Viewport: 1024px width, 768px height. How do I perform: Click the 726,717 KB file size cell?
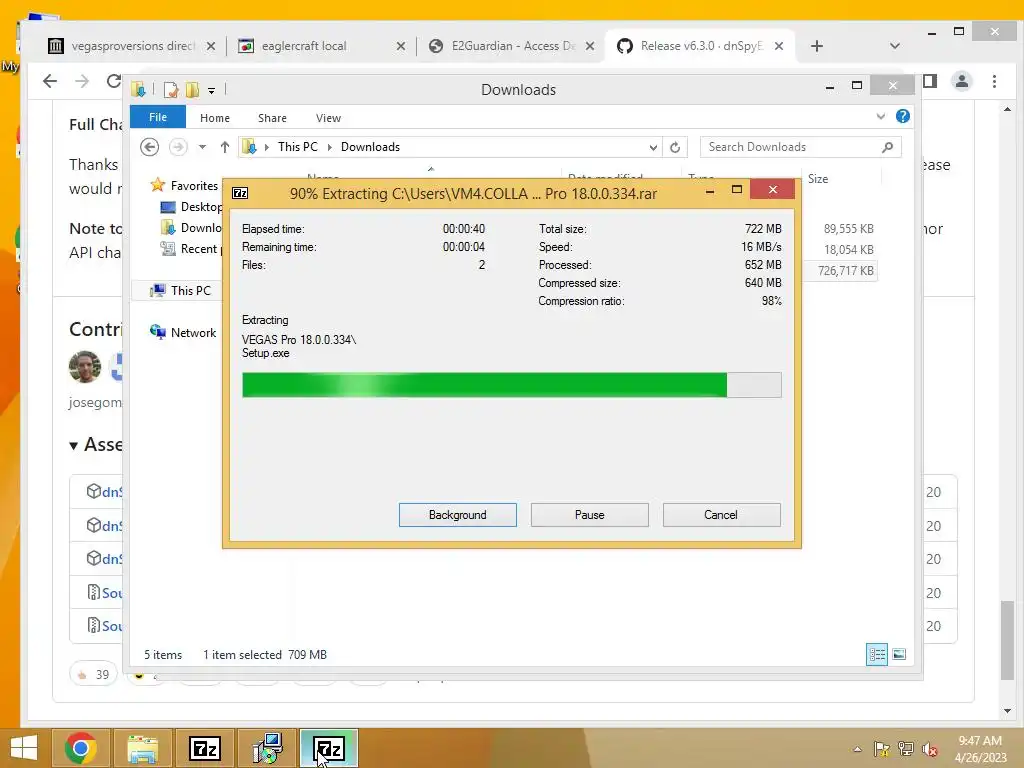point(846,270)
